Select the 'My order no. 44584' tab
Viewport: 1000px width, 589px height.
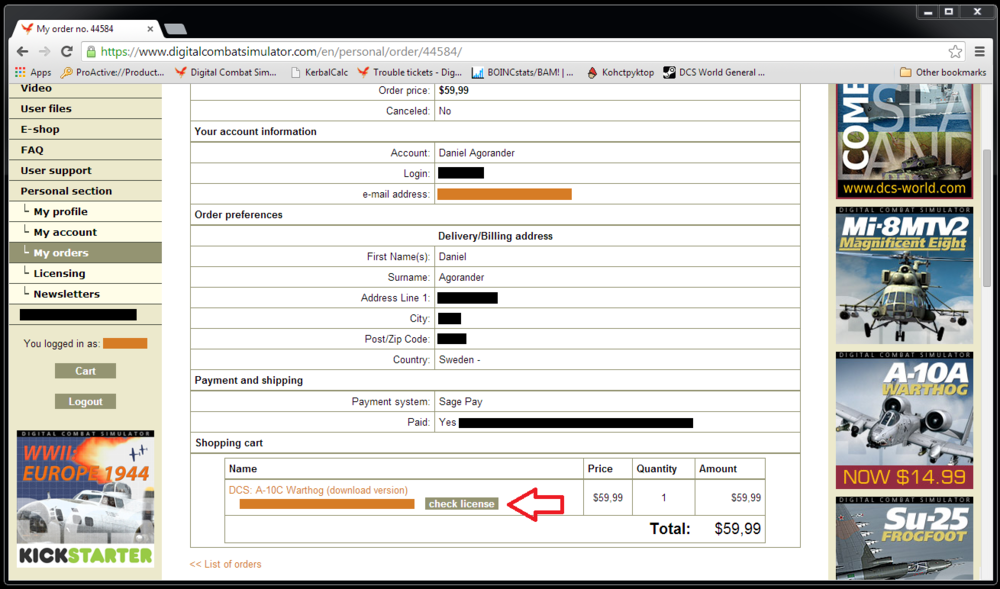86,29
